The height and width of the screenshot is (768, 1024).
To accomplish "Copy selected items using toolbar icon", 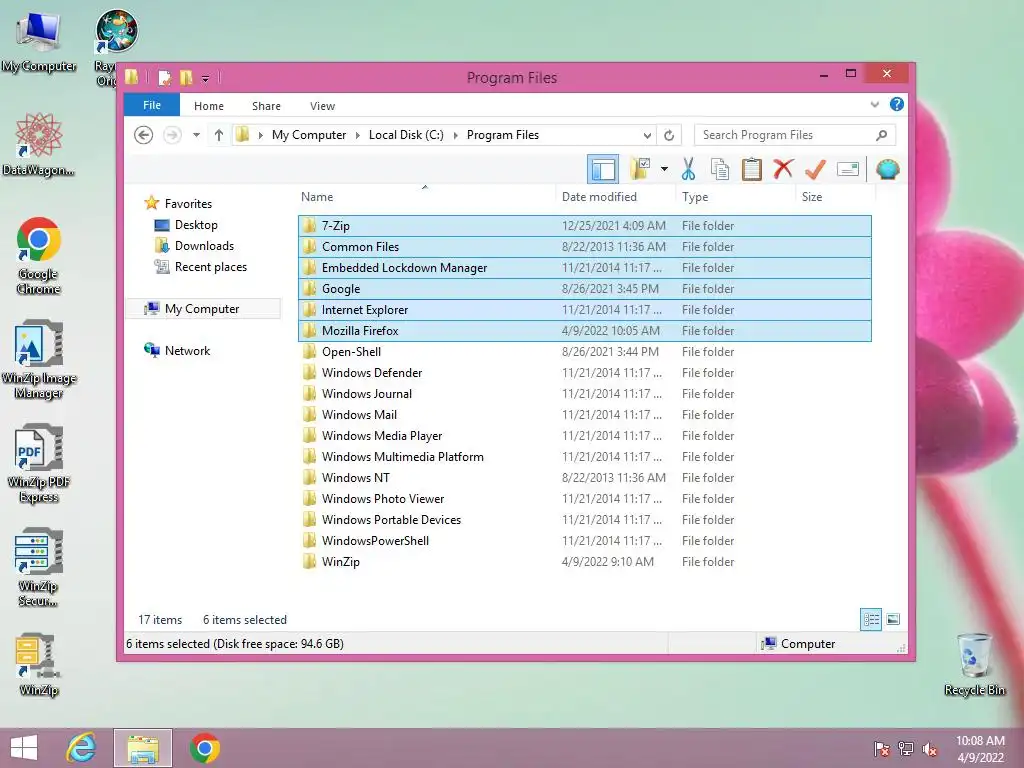I will (x=720, y=169).
